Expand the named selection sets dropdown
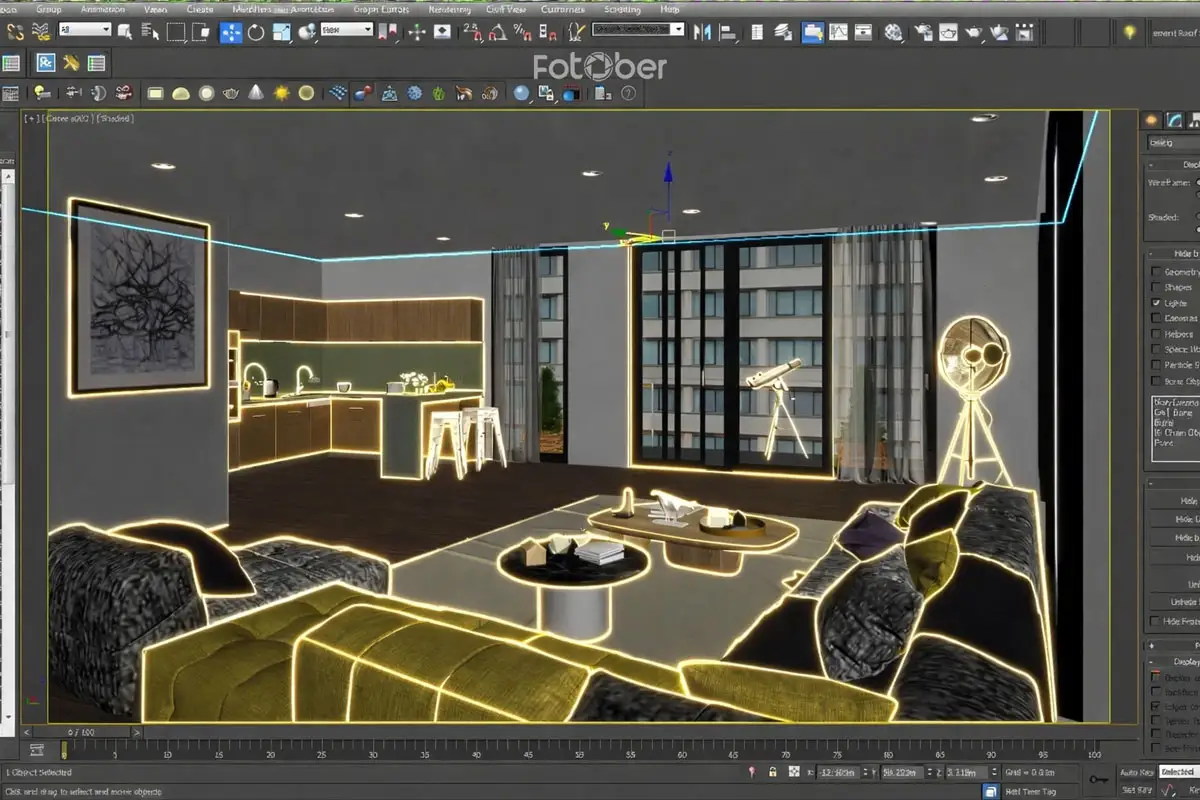 [x=637, y=30]
